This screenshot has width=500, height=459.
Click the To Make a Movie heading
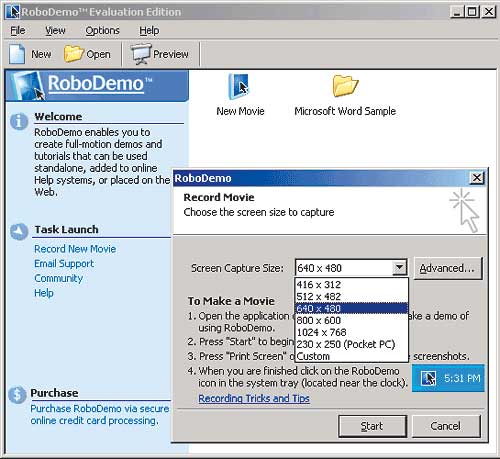[231, 301]
